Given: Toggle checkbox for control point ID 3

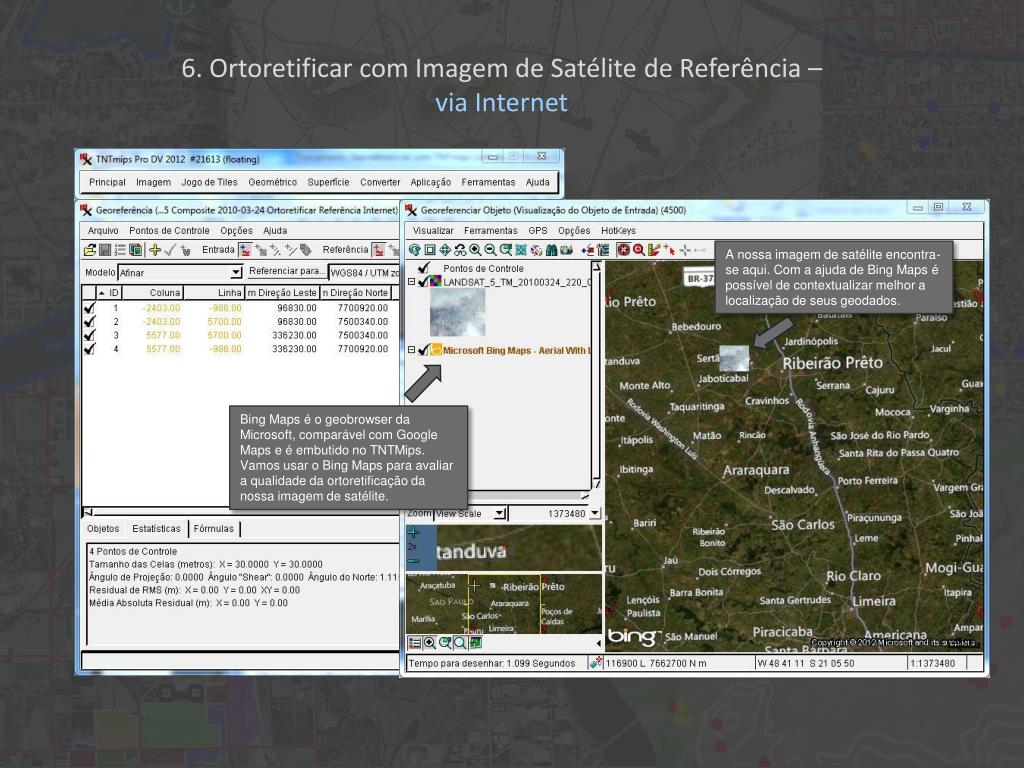Looking at the screenshot, I should click(x=90, y=335).
